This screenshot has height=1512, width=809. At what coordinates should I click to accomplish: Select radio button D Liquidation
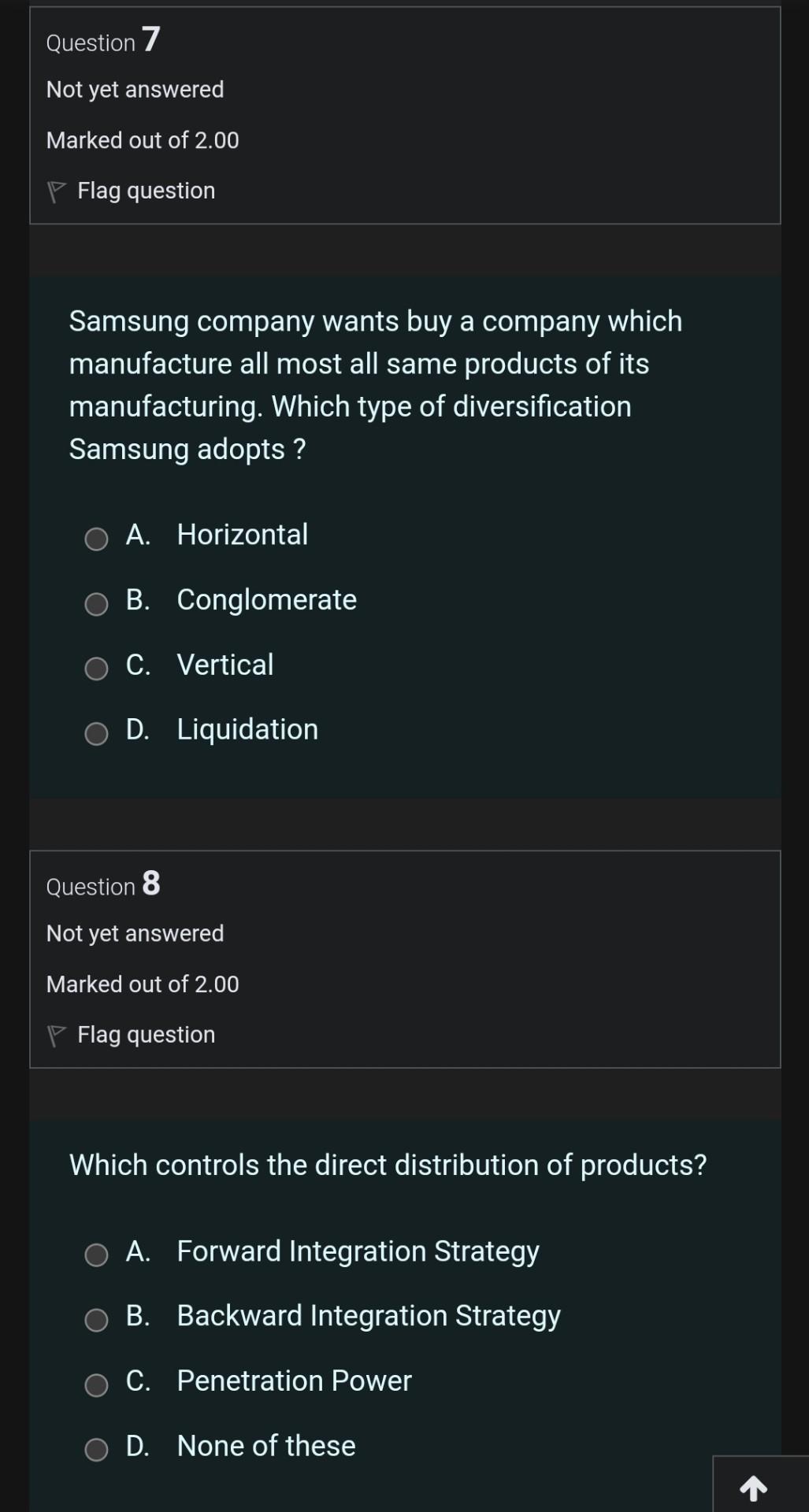pyautogui.click(x=95, y=734)
